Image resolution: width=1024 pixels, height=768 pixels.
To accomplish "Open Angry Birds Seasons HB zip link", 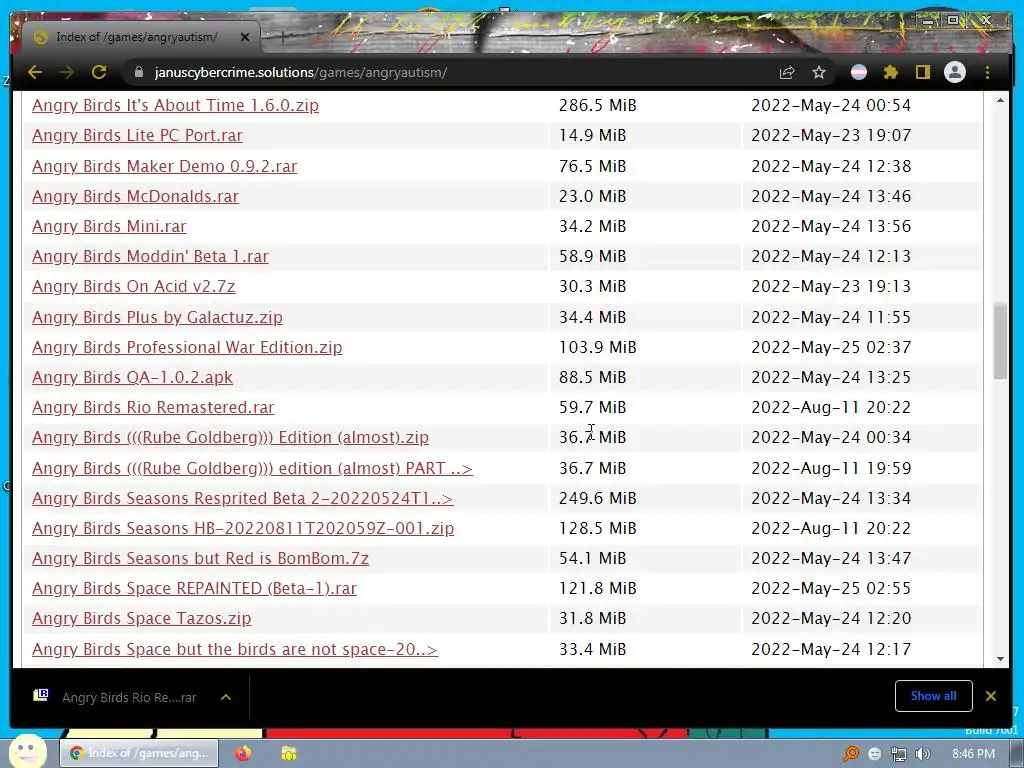I will tap(243, 528).
